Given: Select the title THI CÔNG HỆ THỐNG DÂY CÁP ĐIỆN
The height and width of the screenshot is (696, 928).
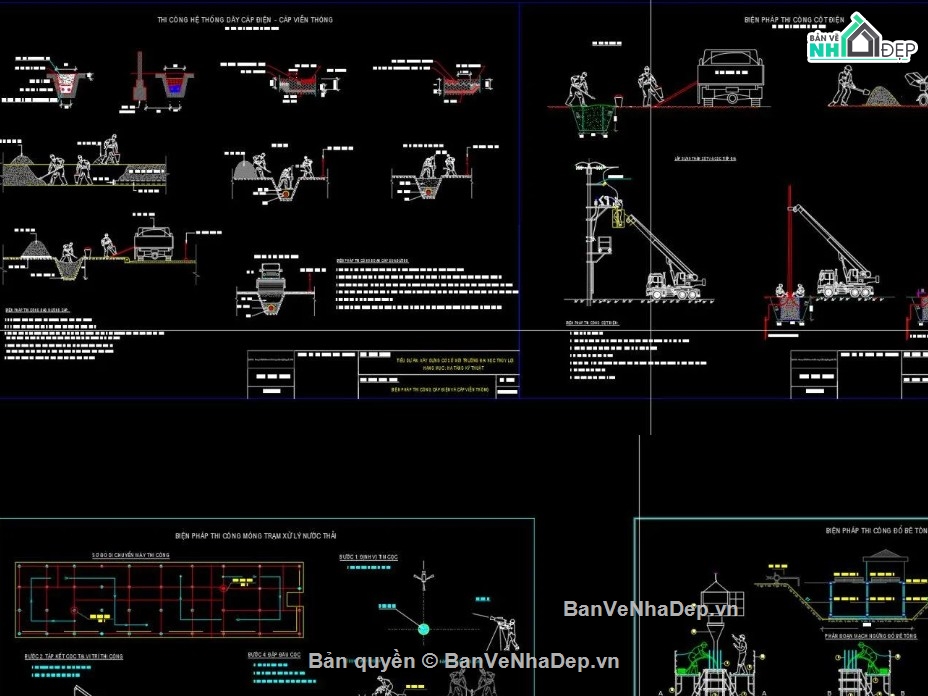Looking at the screenshot, I should point(244,20).
